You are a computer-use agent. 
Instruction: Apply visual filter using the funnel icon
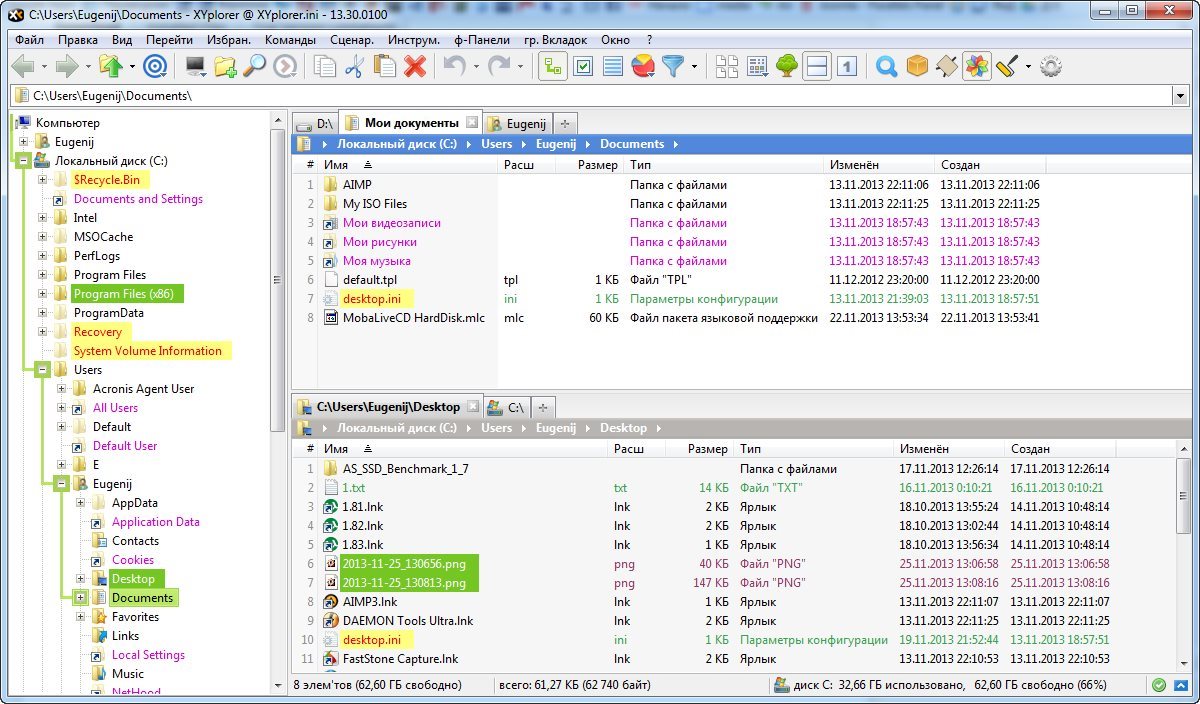click(673, 67)
